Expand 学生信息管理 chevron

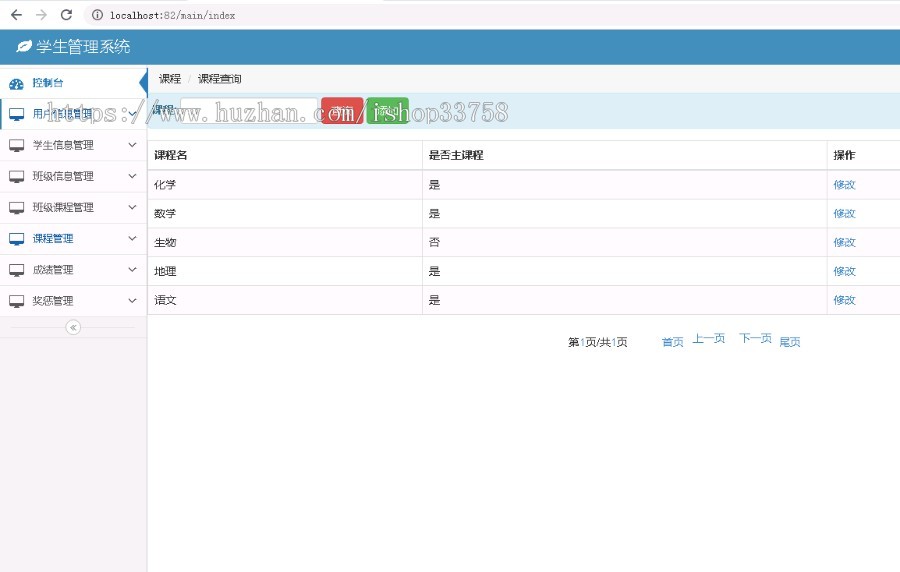coord(133,145)
